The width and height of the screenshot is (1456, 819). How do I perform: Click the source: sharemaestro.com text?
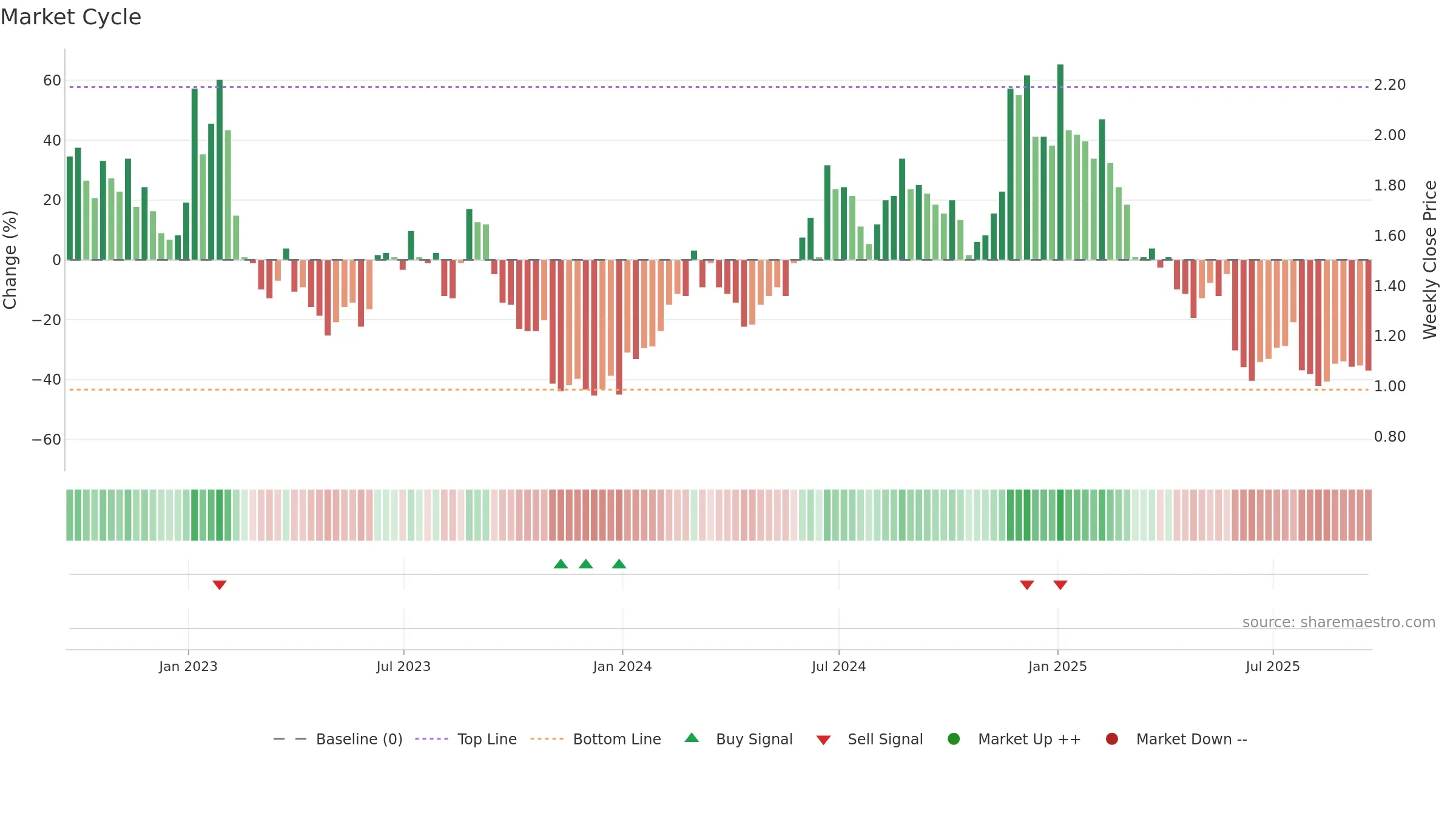coord(1339,622)
